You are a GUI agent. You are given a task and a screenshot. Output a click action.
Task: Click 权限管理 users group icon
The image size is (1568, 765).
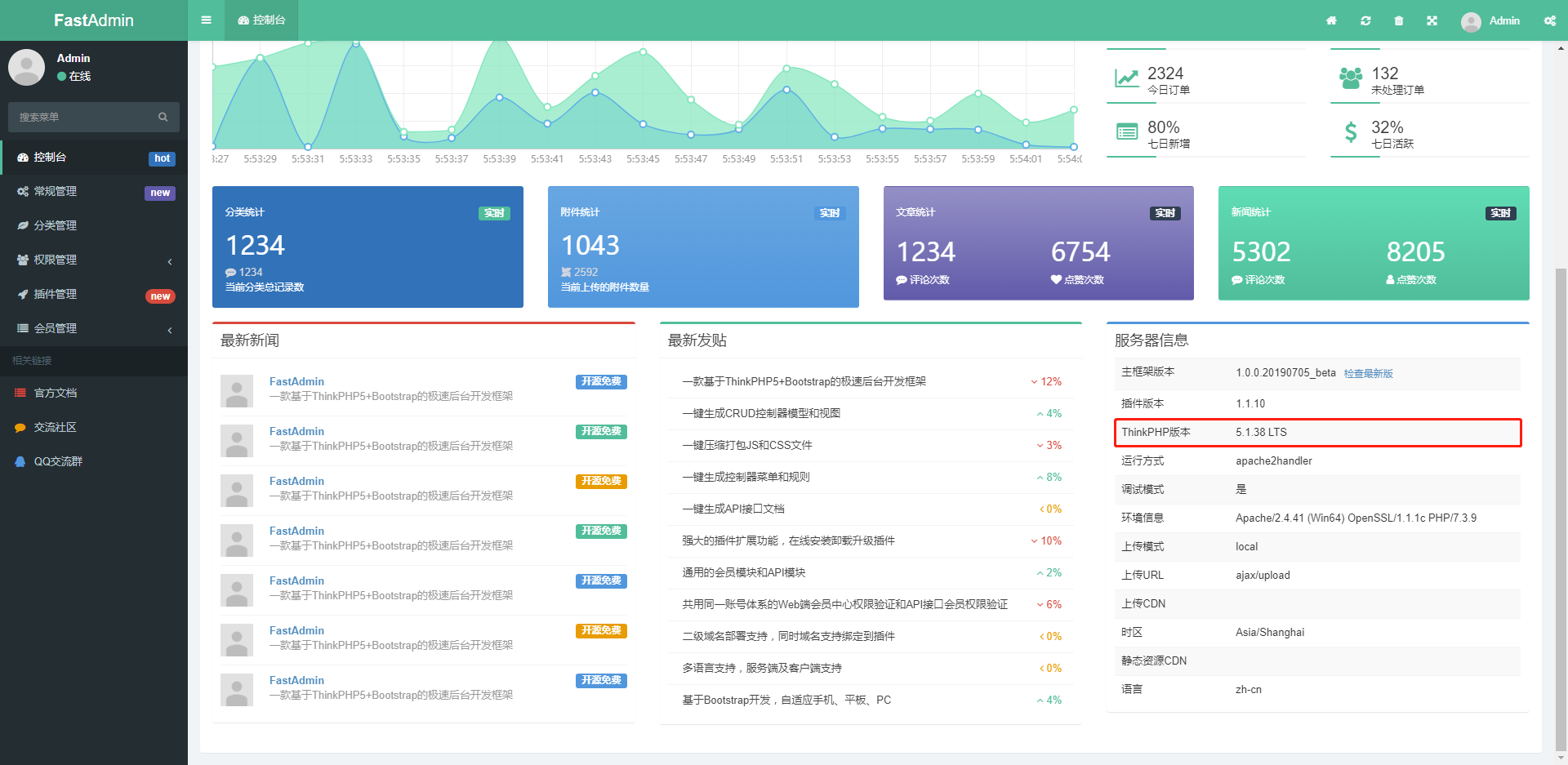22,260
